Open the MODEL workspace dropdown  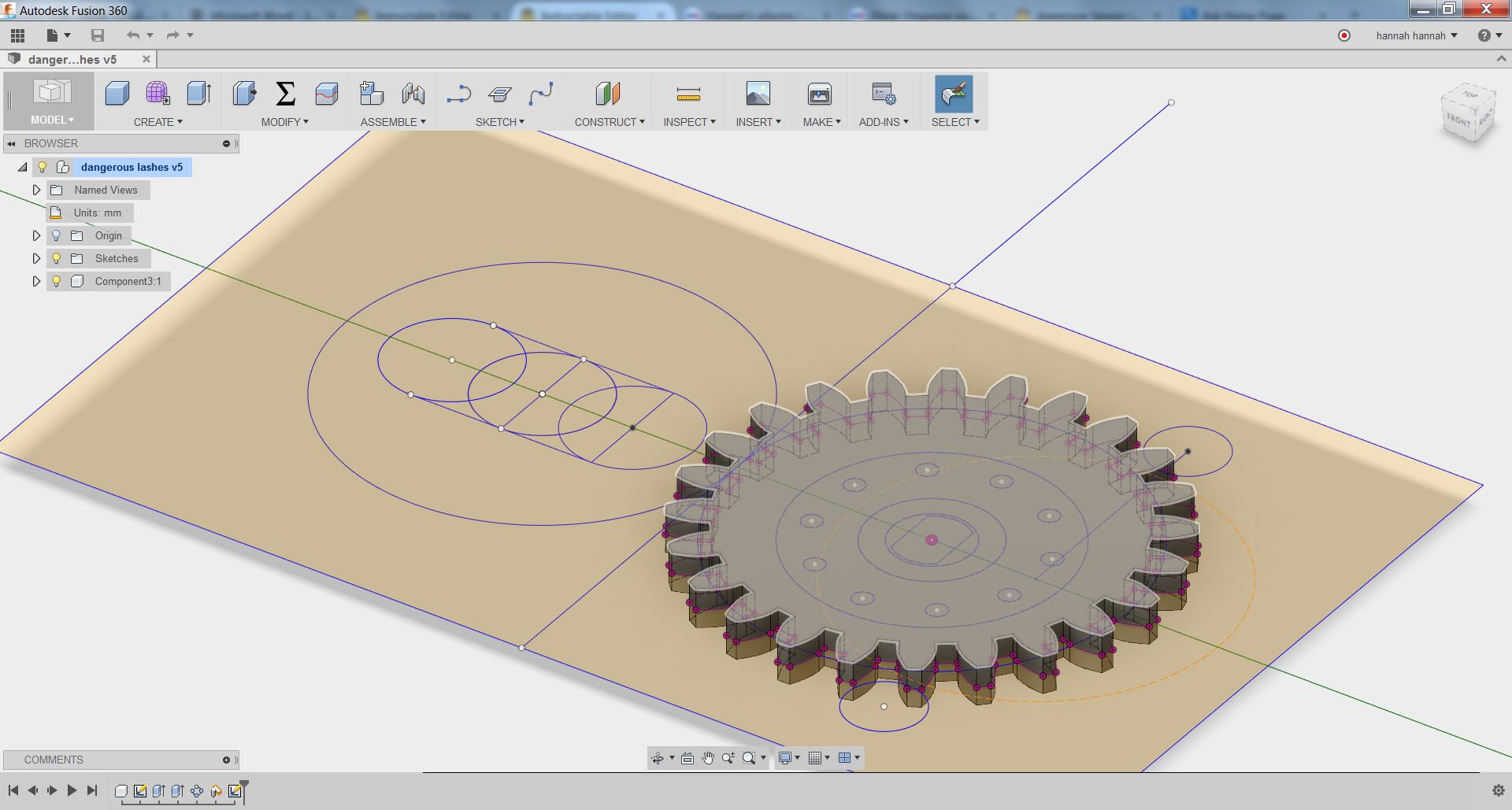[52, 120]
